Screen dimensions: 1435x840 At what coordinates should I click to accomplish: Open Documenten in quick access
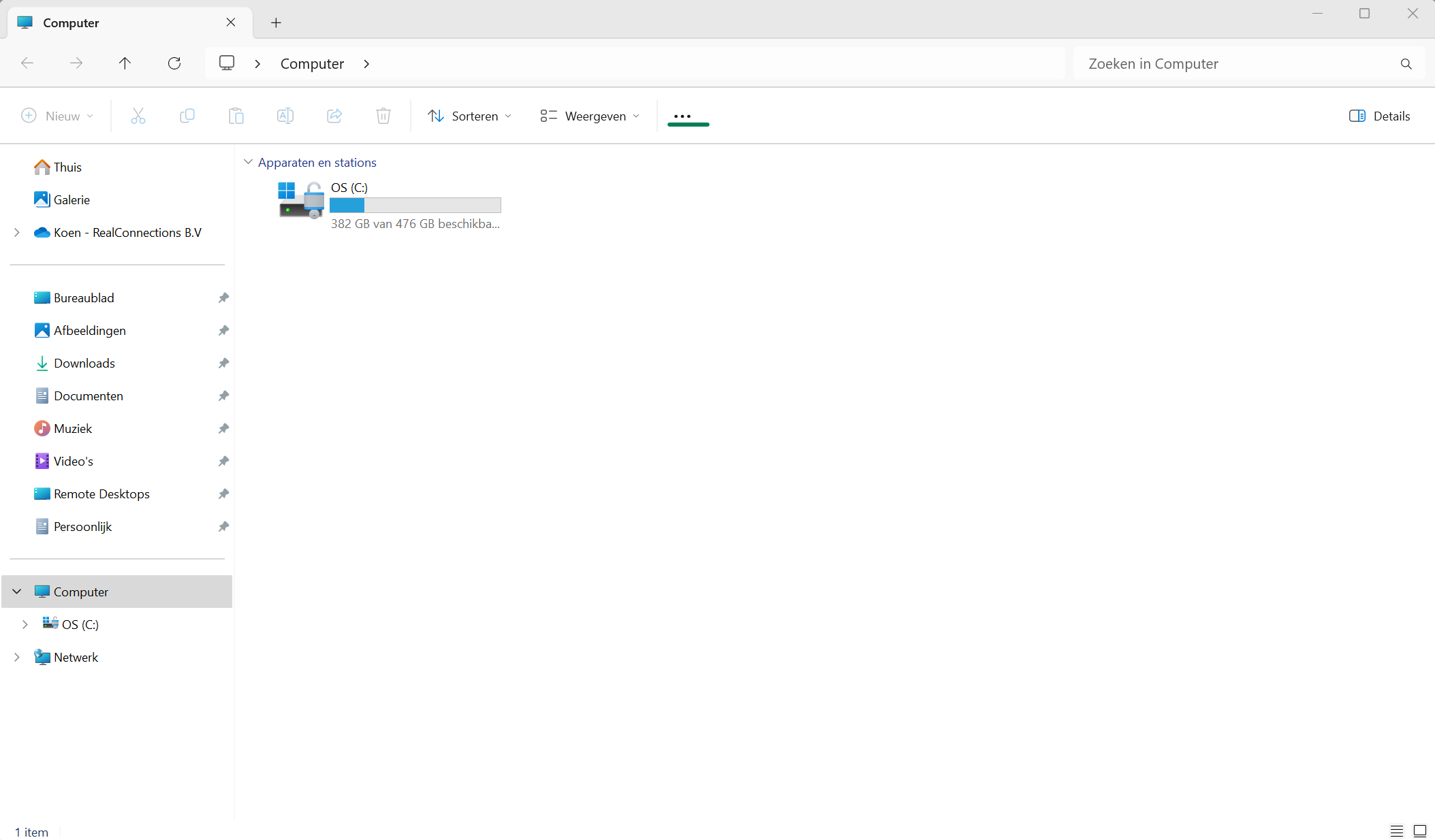tap(89, 396)
